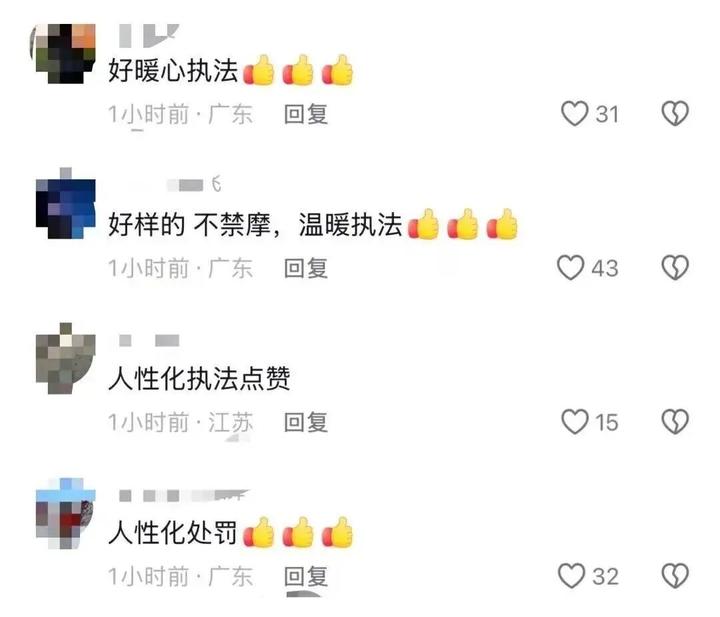Select the comment text 好样的 不禁摩, 温暖执法
Viewport: 720px width, 617px height.
point(255,225)
